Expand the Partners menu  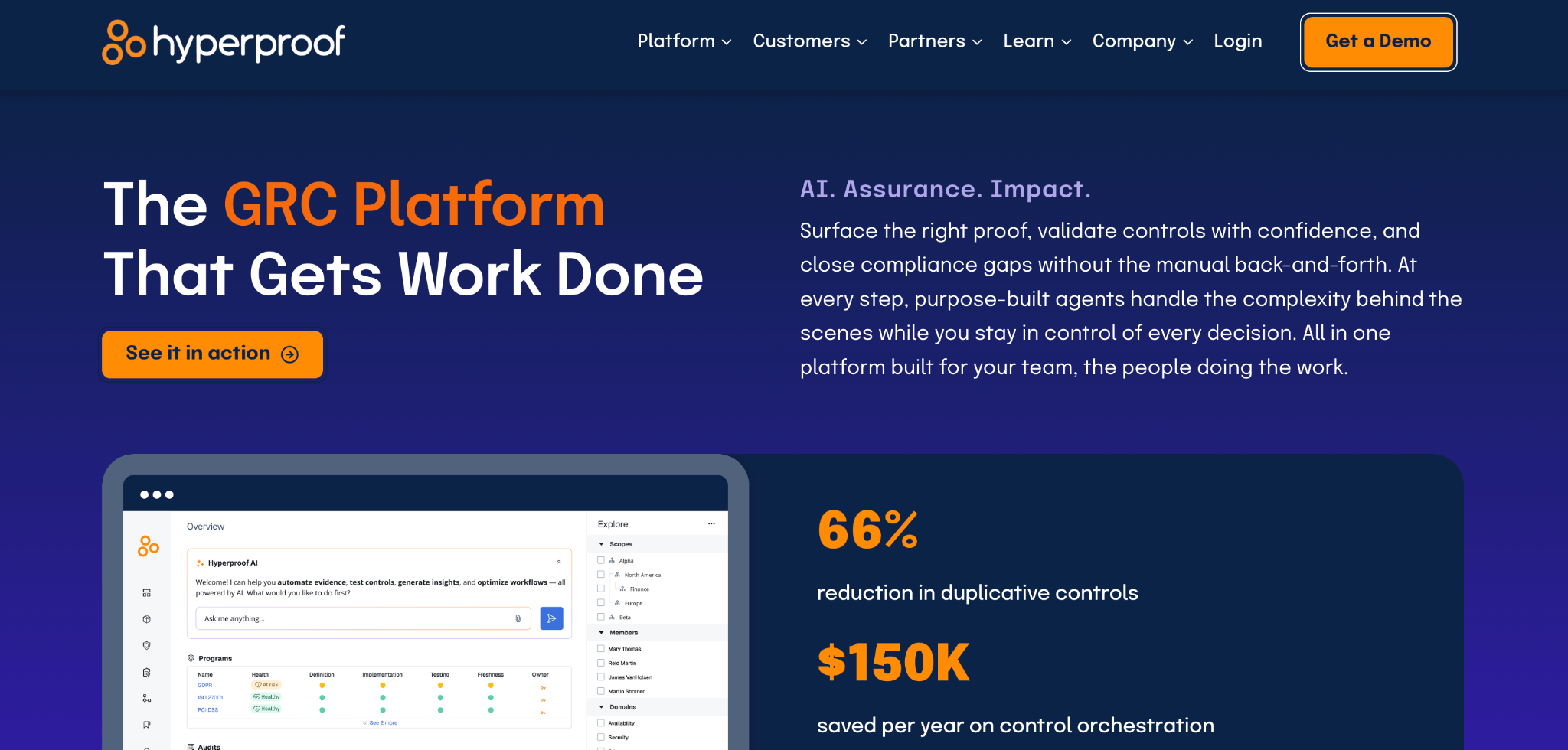pos(935,41)
